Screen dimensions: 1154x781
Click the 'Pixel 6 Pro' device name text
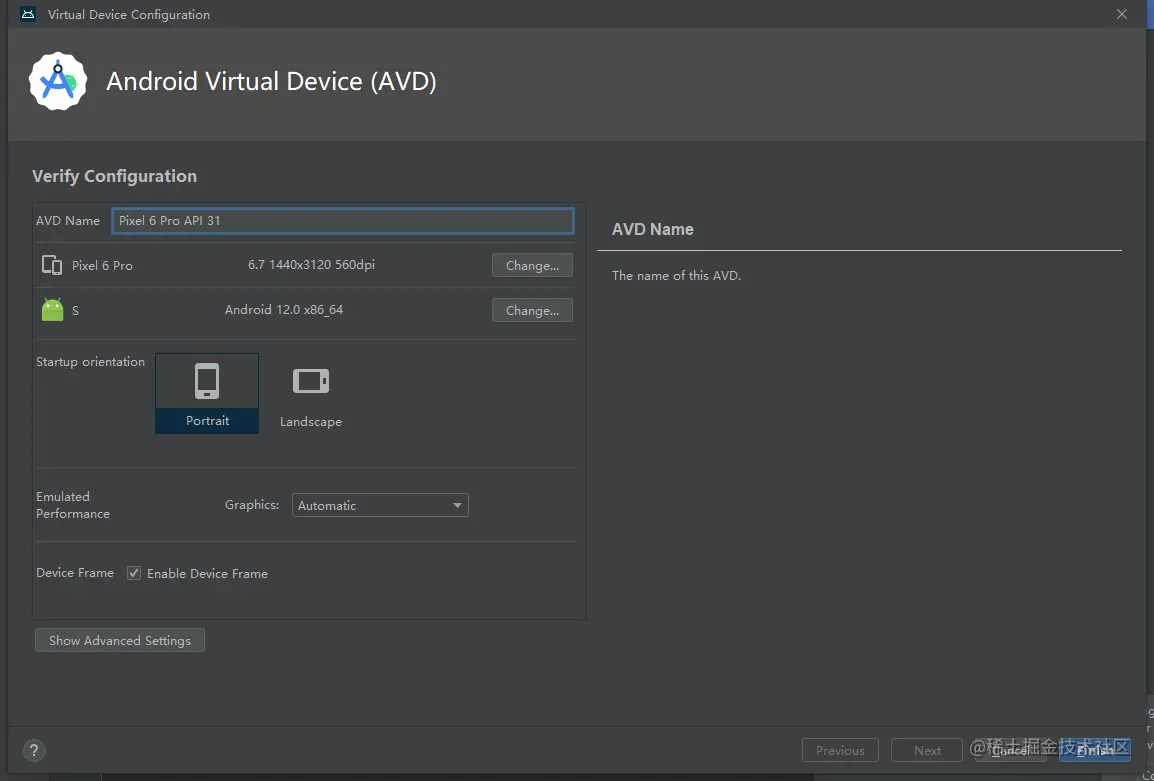(102, 266)
